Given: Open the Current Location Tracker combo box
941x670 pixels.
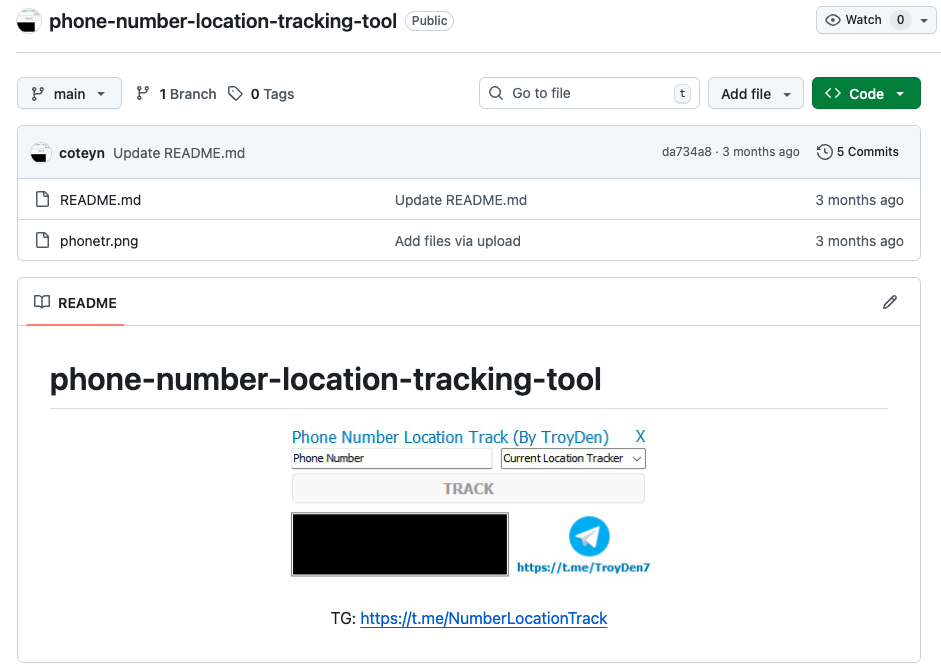Looking at the screenshot, I should [573, 458].
